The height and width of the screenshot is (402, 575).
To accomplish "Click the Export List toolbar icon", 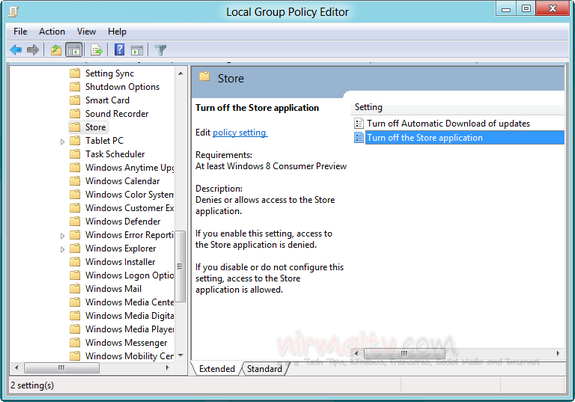I will pos(96,50).
